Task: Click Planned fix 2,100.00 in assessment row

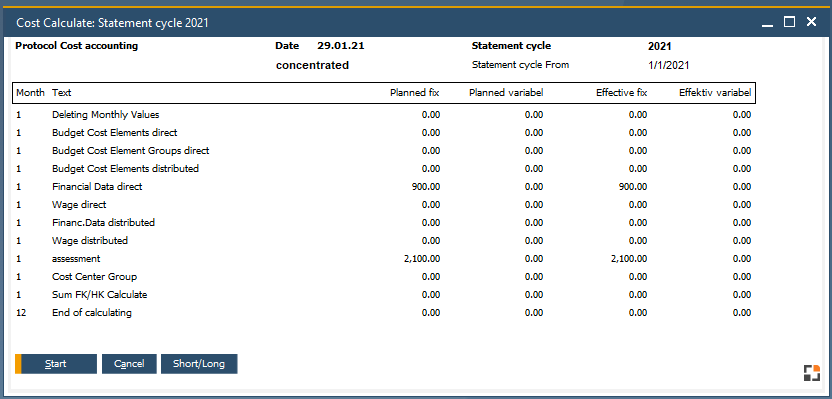Action: coord(422,259)
